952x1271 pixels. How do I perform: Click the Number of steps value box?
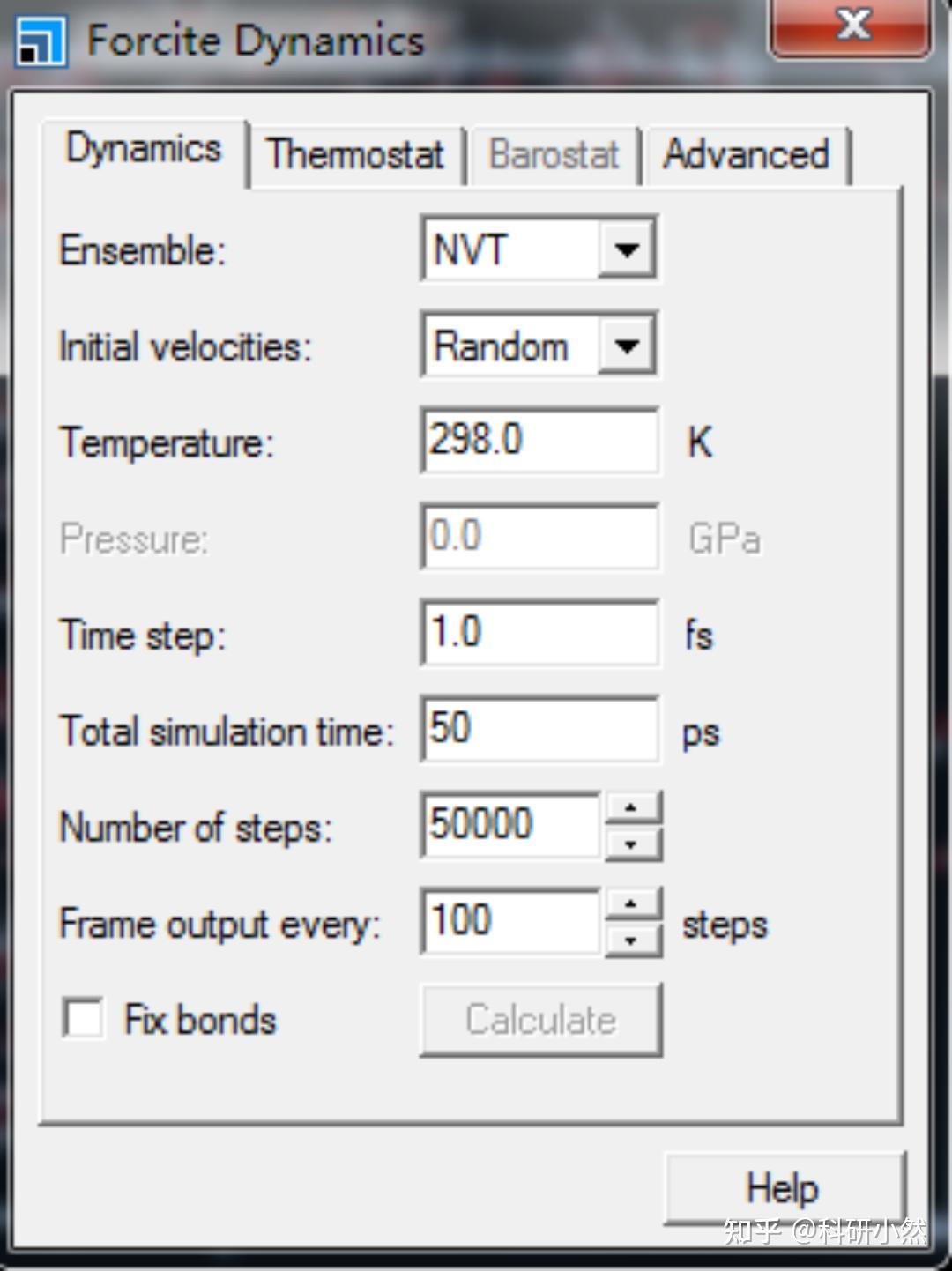pos(511,825)
